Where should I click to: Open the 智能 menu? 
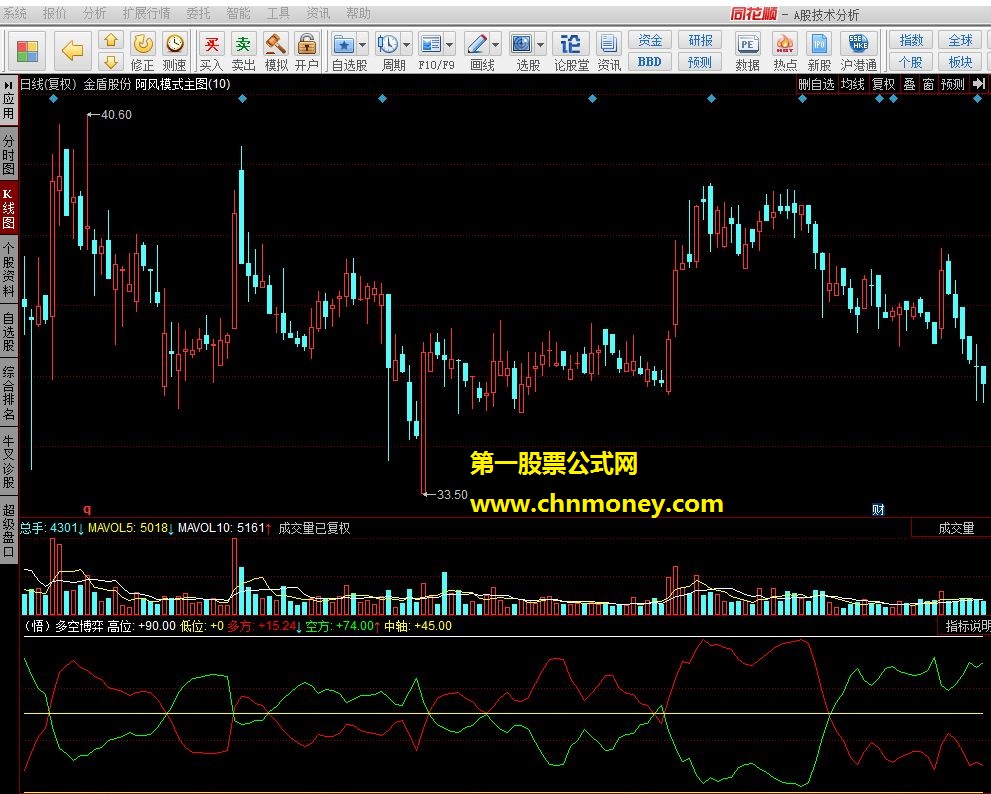click(x=238, y=13)
